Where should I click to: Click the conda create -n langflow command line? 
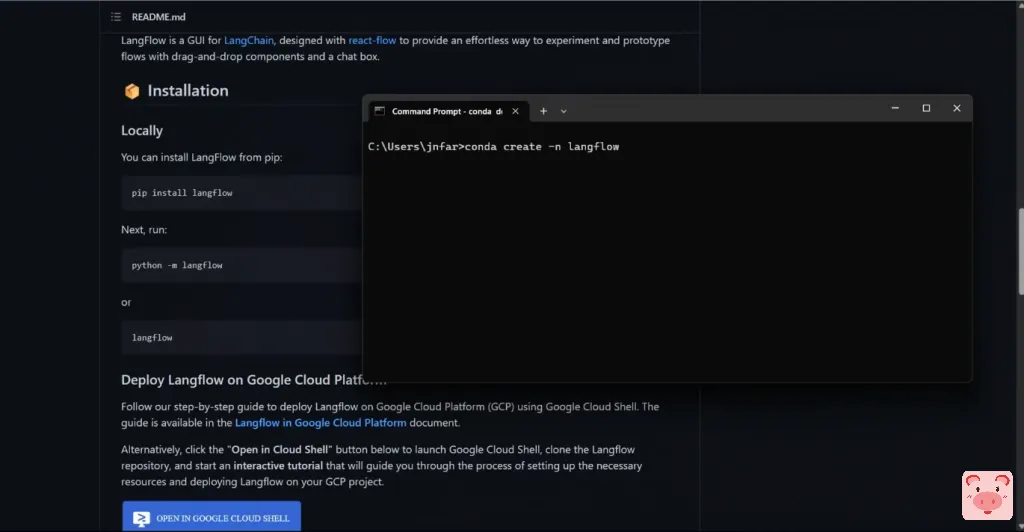493,147
